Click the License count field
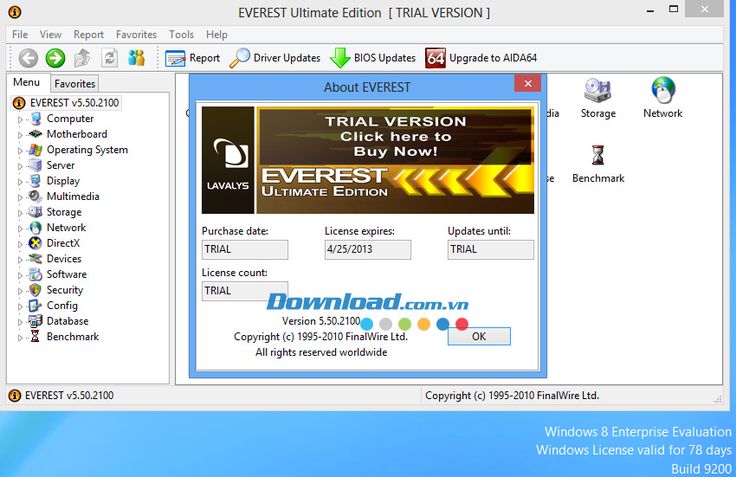 pyautogui.click(x=245, y=291)
